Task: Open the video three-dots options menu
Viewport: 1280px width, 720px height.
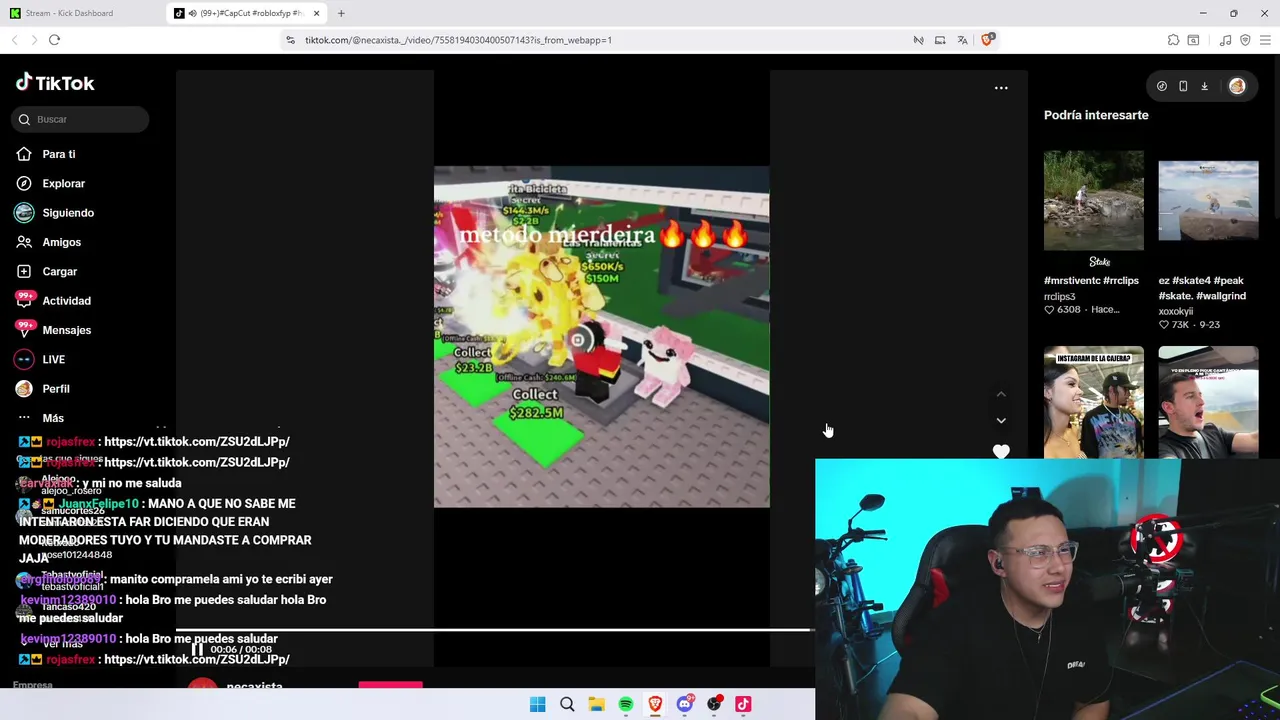Action: [x=1001, y=88]
